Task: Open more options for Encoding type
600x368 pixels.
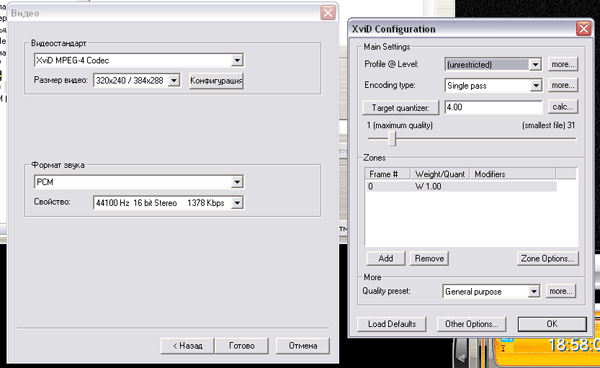Action: click(x=563, y=85)
